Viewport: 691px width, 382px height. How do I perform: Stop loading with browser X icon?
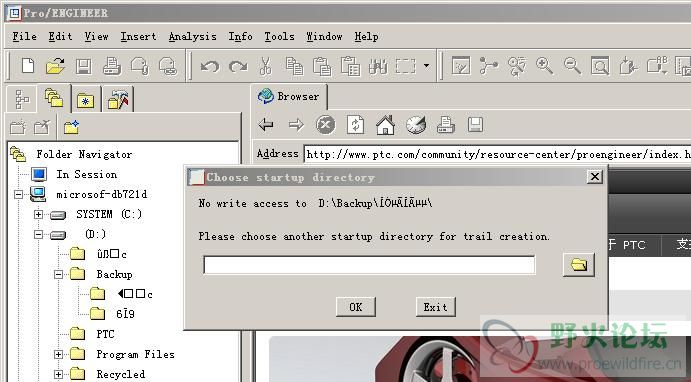point(326,125)
